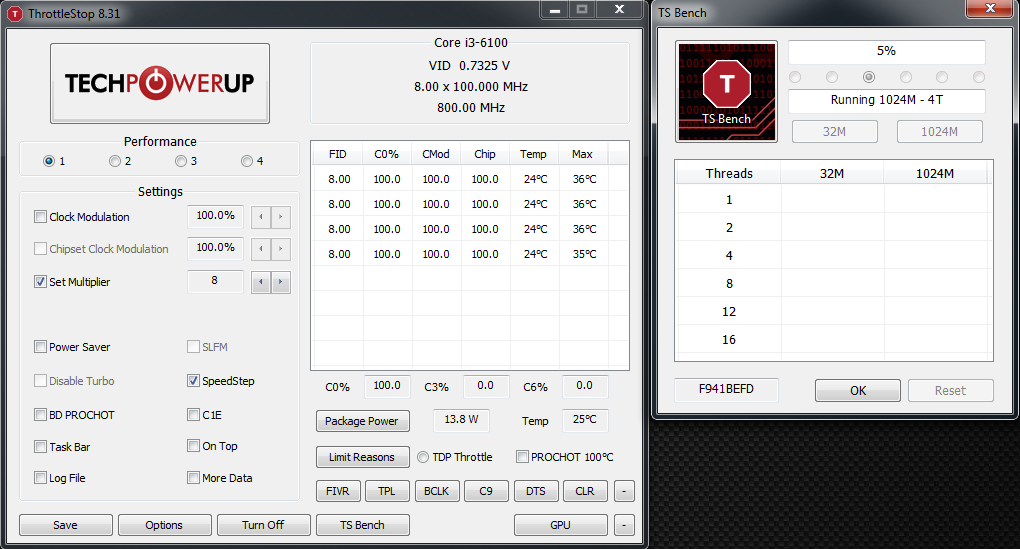This screenshot has width=1020, height=549.
Task: Click OK in the TS Bench window
Action: [x=858, y=390]
